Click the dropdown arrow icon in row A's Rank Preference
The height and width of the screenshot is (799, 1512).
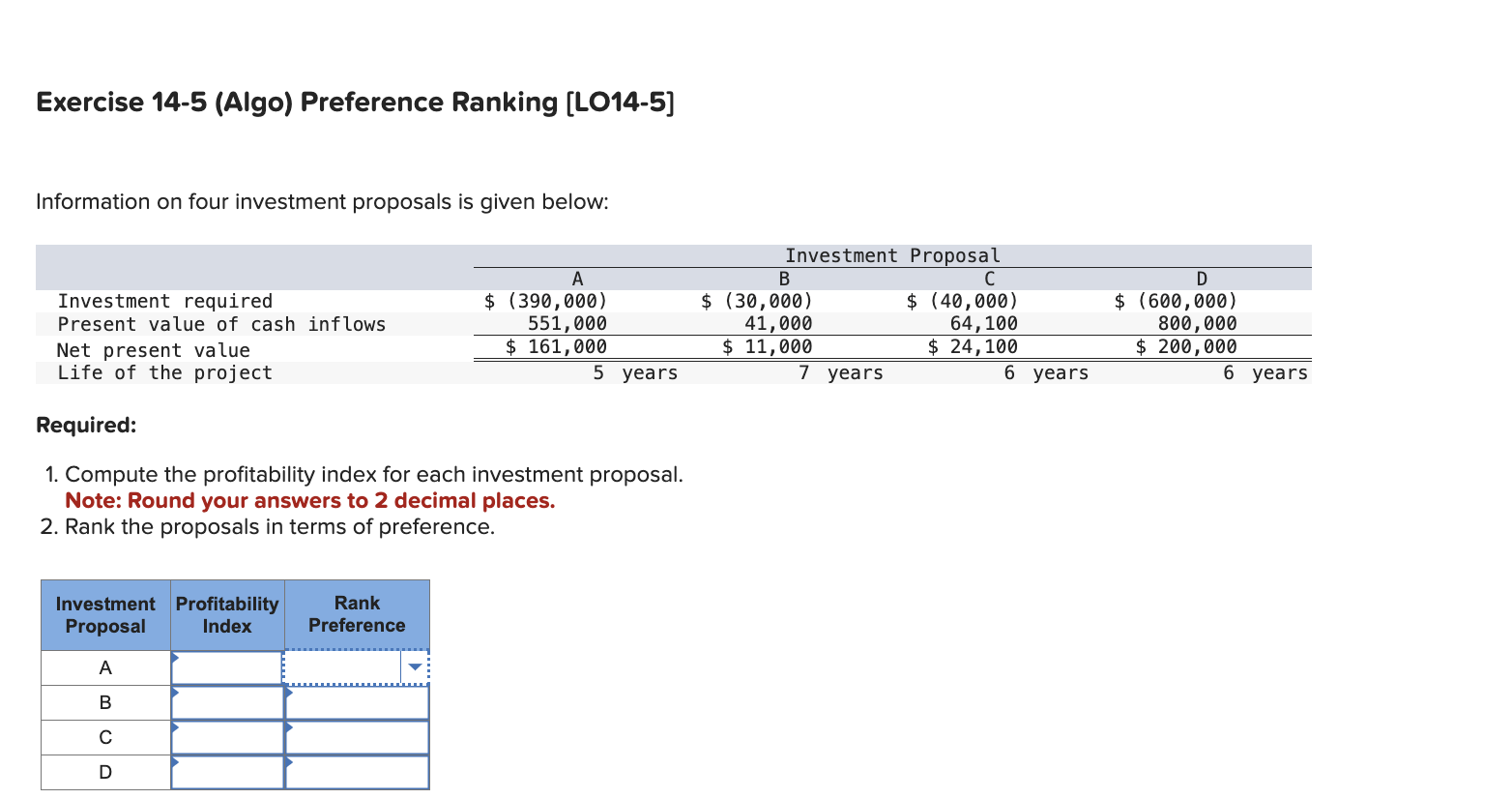click(x=414, y=666)
